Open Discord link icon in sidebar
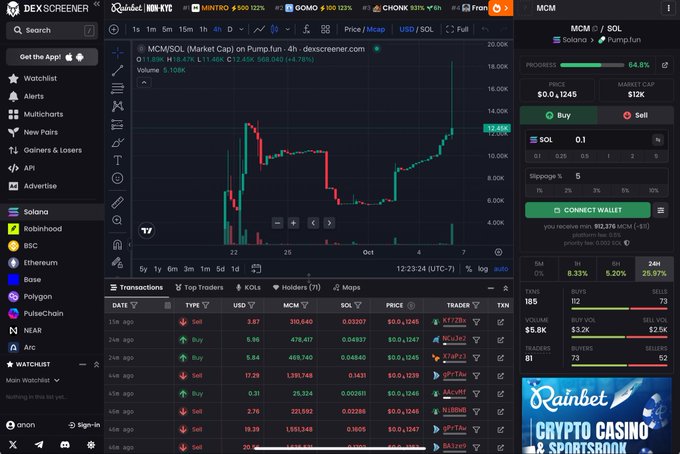680x454 pixels. point(65,444)
